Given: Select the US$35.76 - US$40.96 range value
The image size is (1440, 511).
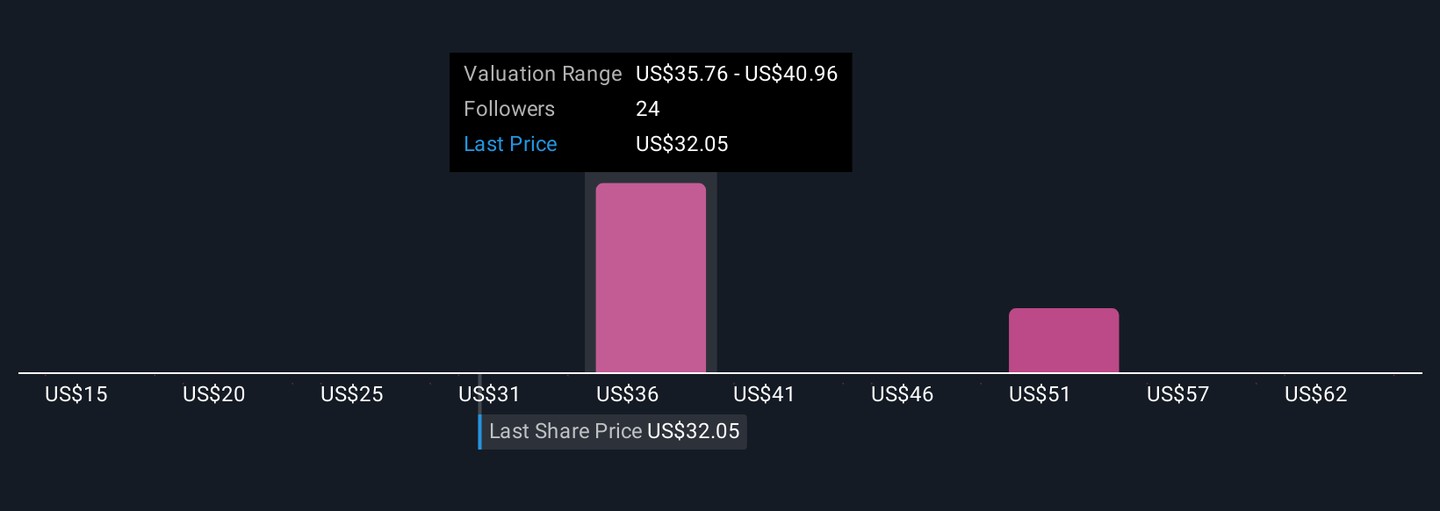Looking at the screenshot, I should point(736,74).
